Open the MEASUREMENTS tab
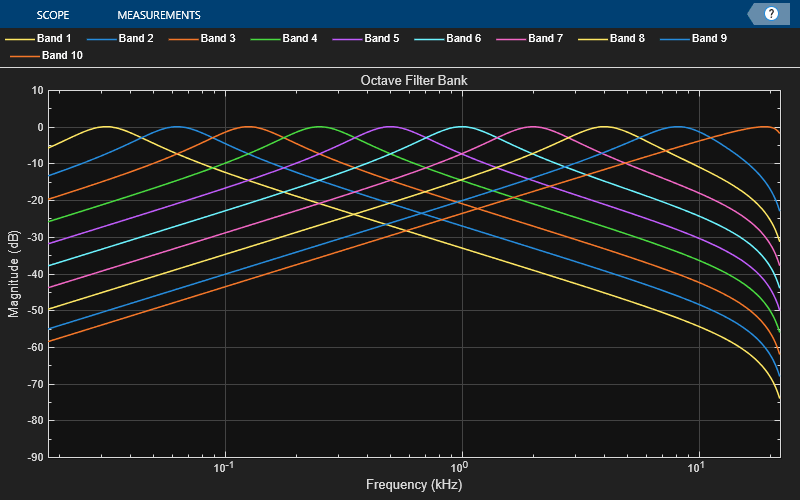Screen dimensions: 800x500 point(158,15)
